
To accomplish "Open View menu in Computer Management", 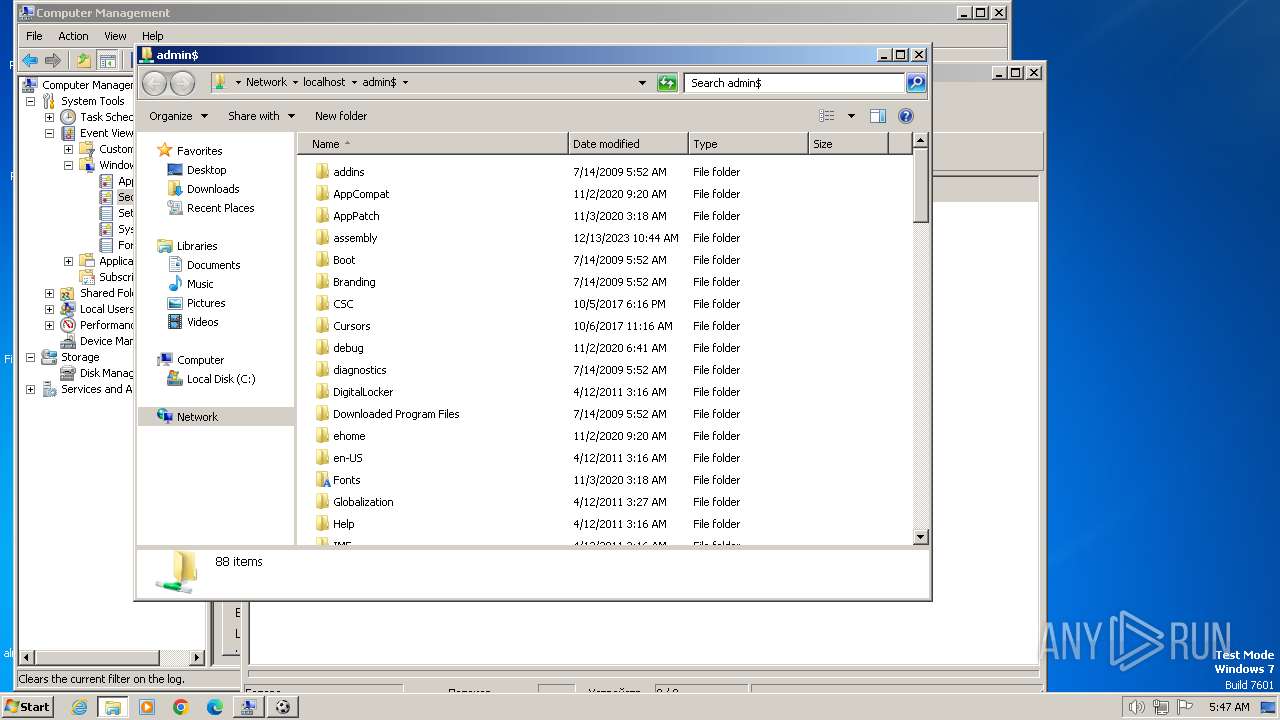I will point(116,36).
